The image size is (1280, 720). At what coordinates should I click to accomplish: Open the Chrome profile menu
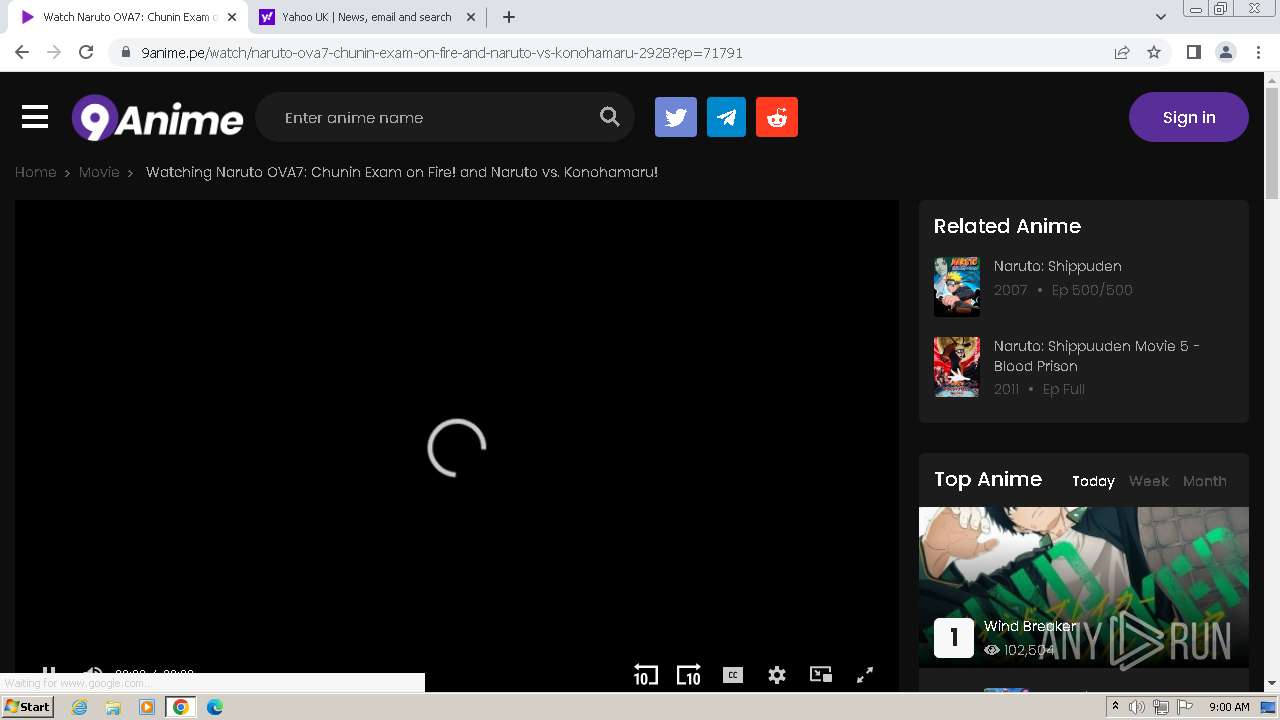1226,52
